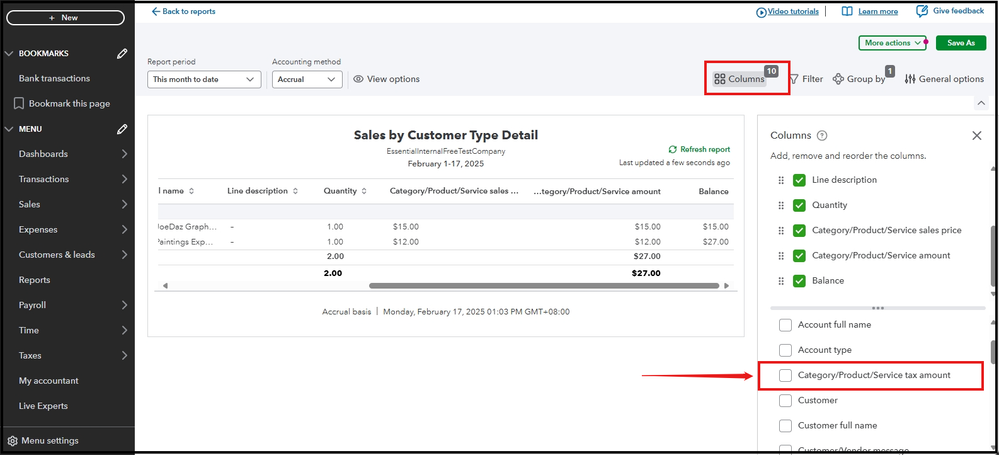Uncheck the Quantity column checkbox
Viewport: 999px width, 455px height.
[x=799, y=205]
